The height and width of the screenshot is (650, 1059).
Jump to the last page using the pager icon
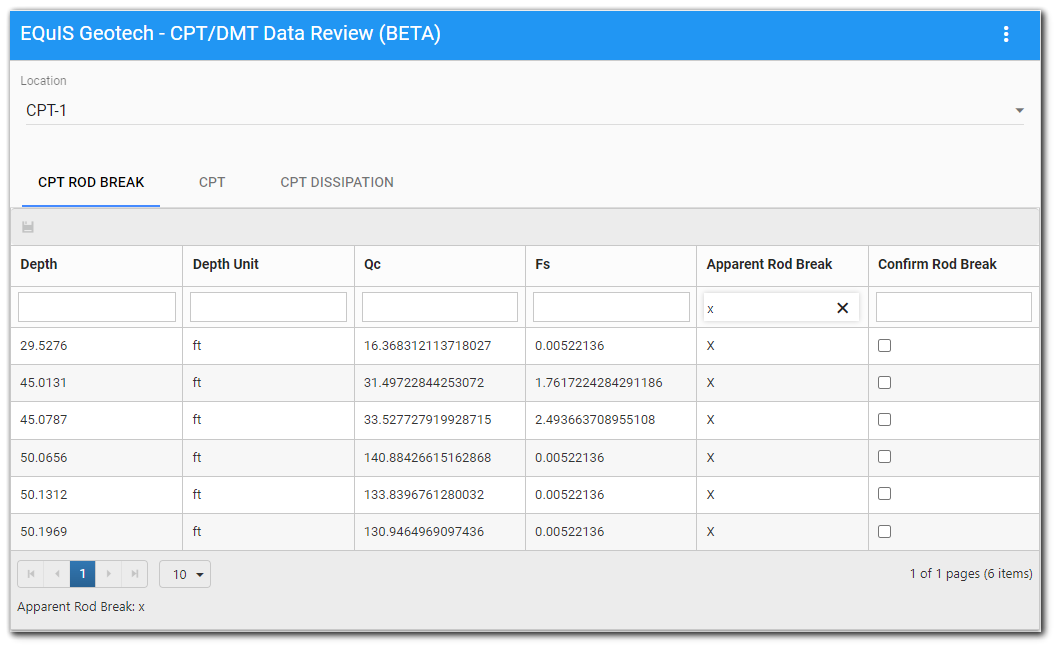tap(134, 573)
